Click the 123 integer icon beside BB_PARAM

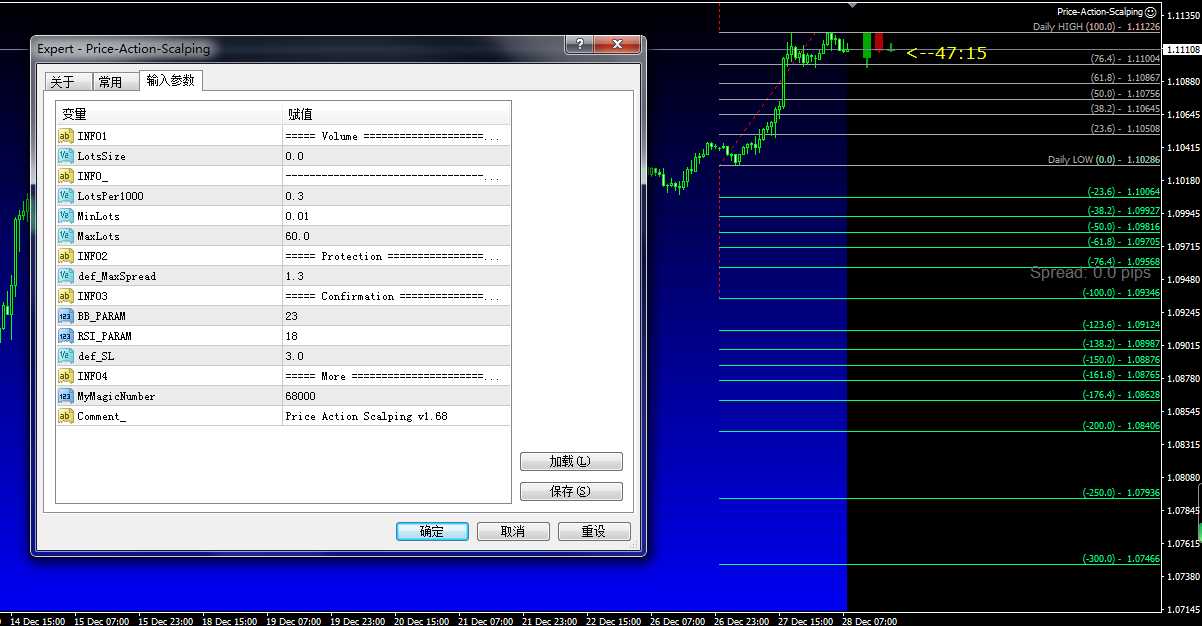pos(65,315)
